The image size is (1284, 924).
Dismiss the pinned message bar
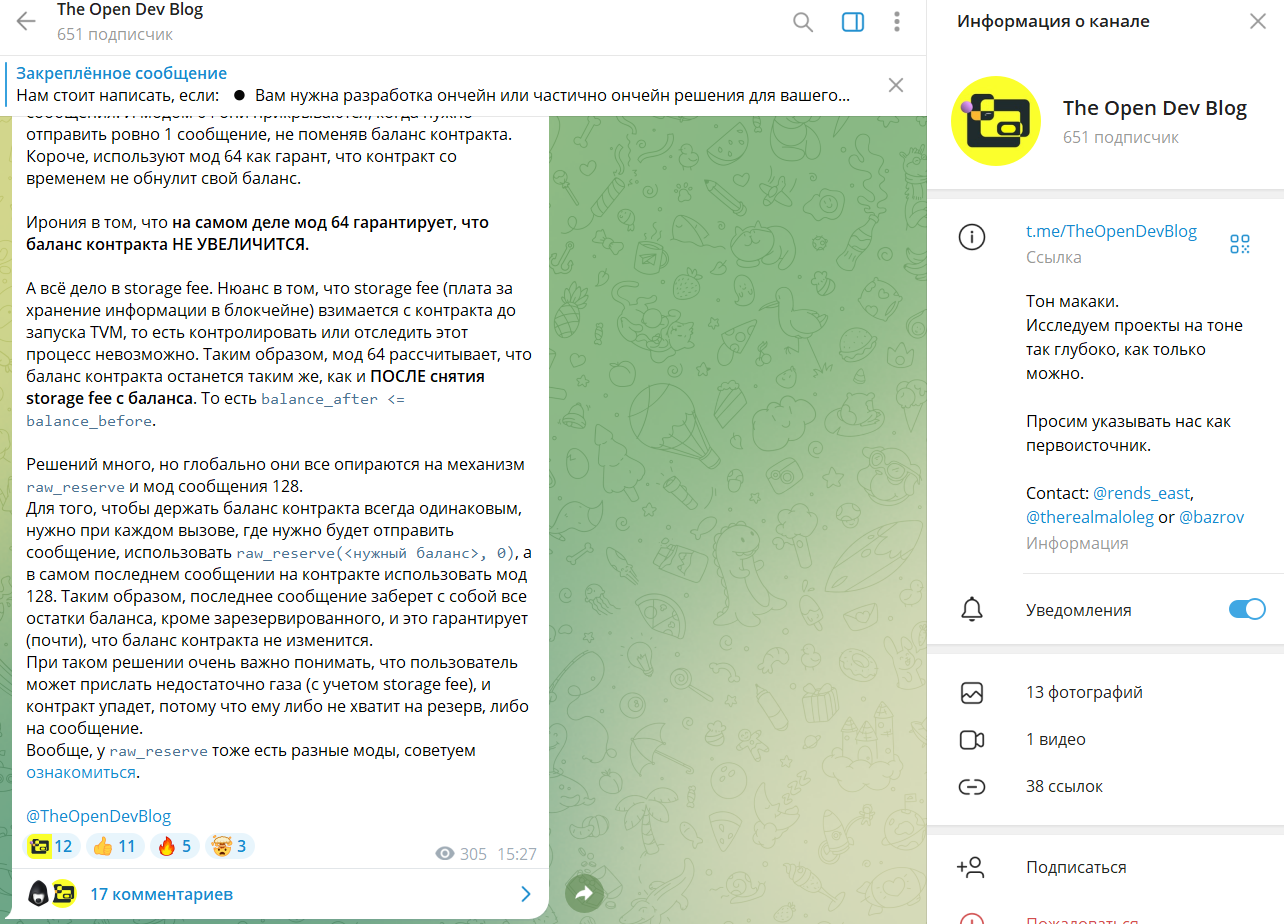(x=896, y=85)
